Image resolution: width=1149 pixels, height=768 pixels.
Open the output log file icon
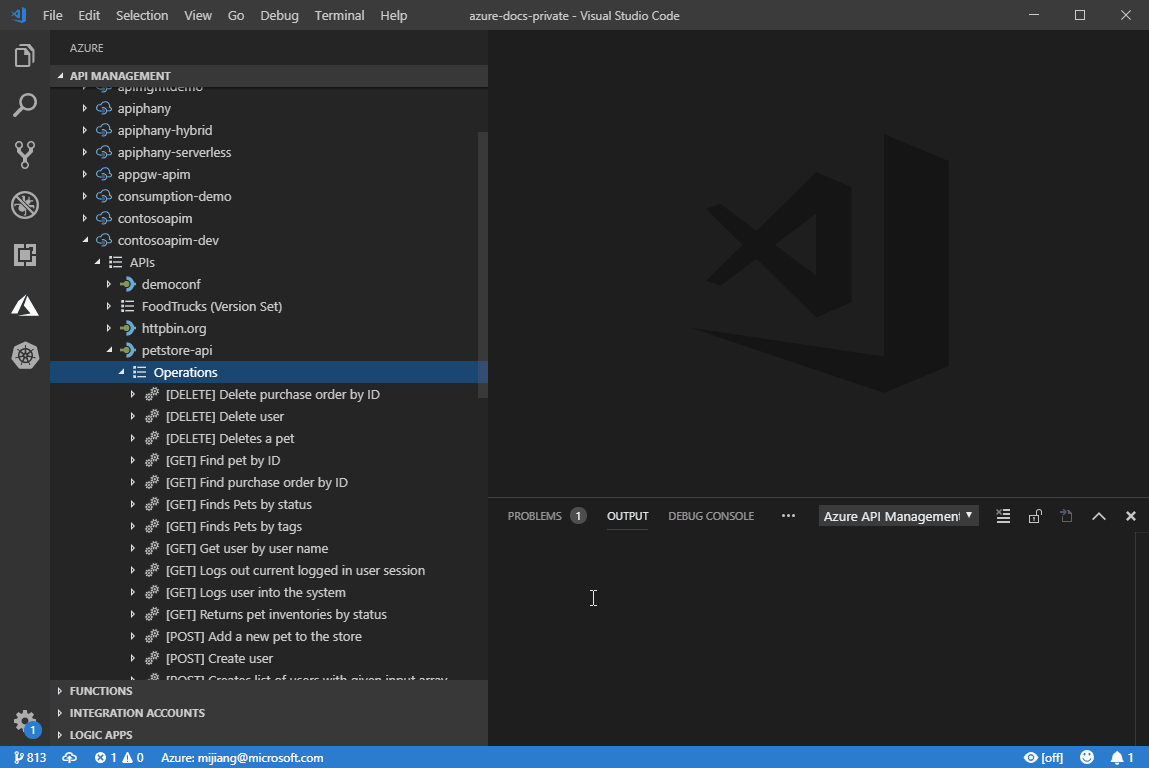pyautogui.click(x=1067, y=516)
